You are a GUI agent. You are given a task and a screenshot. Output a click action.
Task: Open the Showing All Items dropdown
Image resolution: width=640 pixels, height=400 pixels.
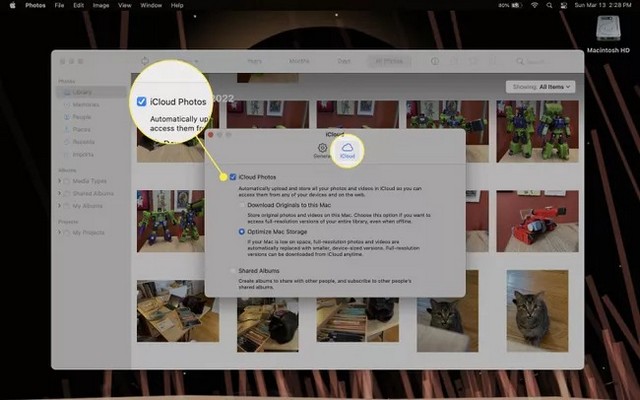541,87
